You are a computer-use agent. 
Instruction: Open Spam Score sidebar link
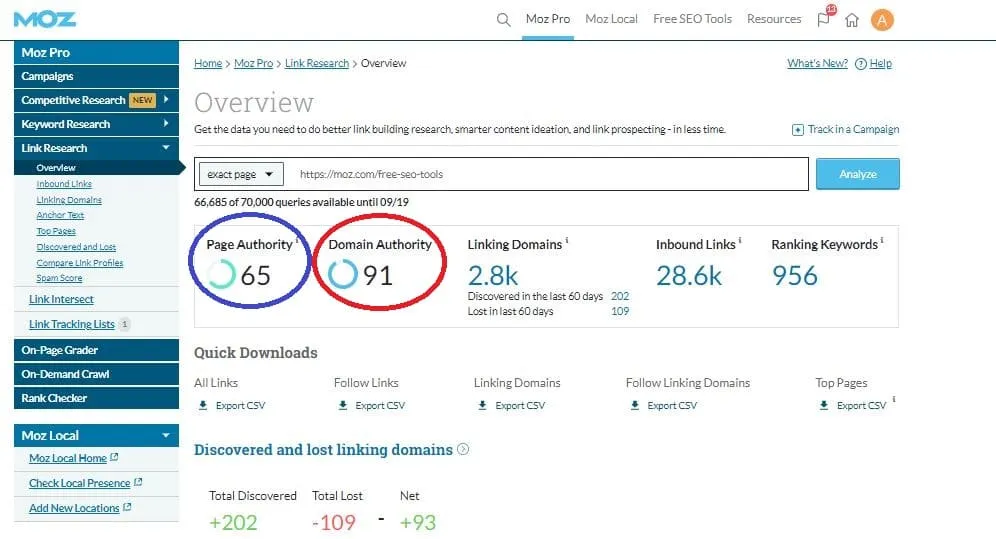[x=59, y=278]
